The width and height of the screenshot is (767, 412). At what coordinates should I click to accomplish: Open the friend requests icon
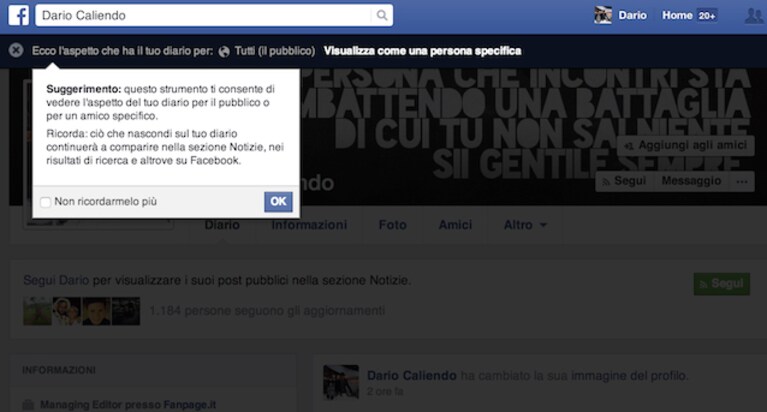click(754, 15)
